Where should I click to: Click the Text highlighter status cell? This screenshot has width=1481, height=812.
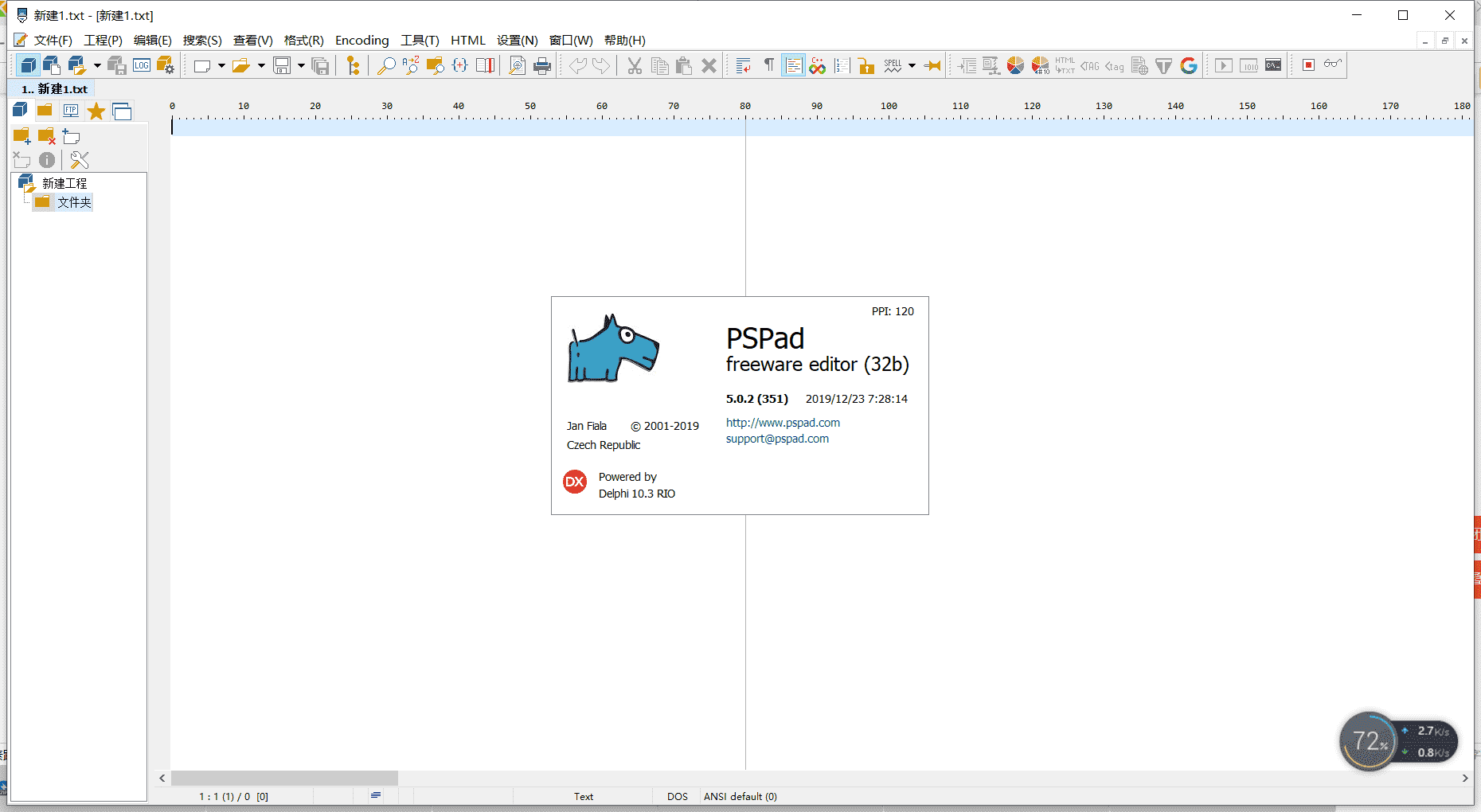584,796
